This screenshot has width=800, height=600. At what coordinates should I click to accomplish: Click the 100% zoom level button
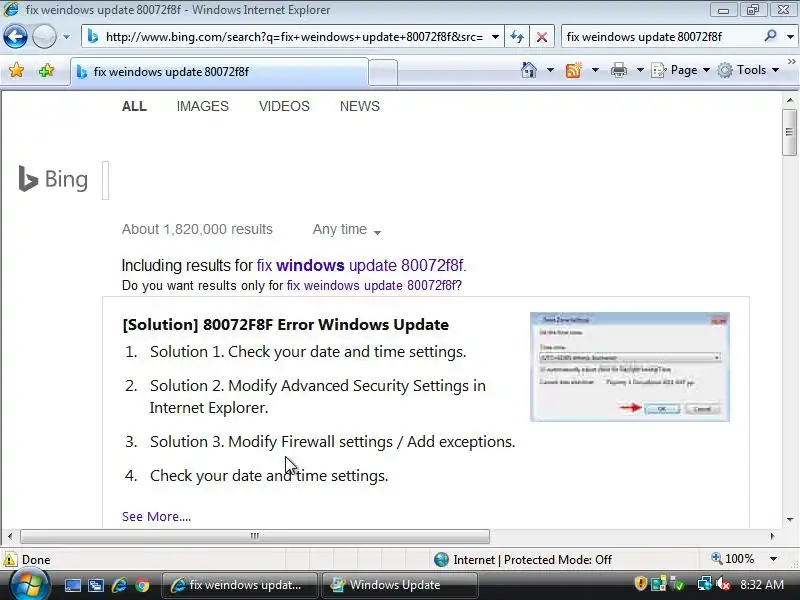733,559
